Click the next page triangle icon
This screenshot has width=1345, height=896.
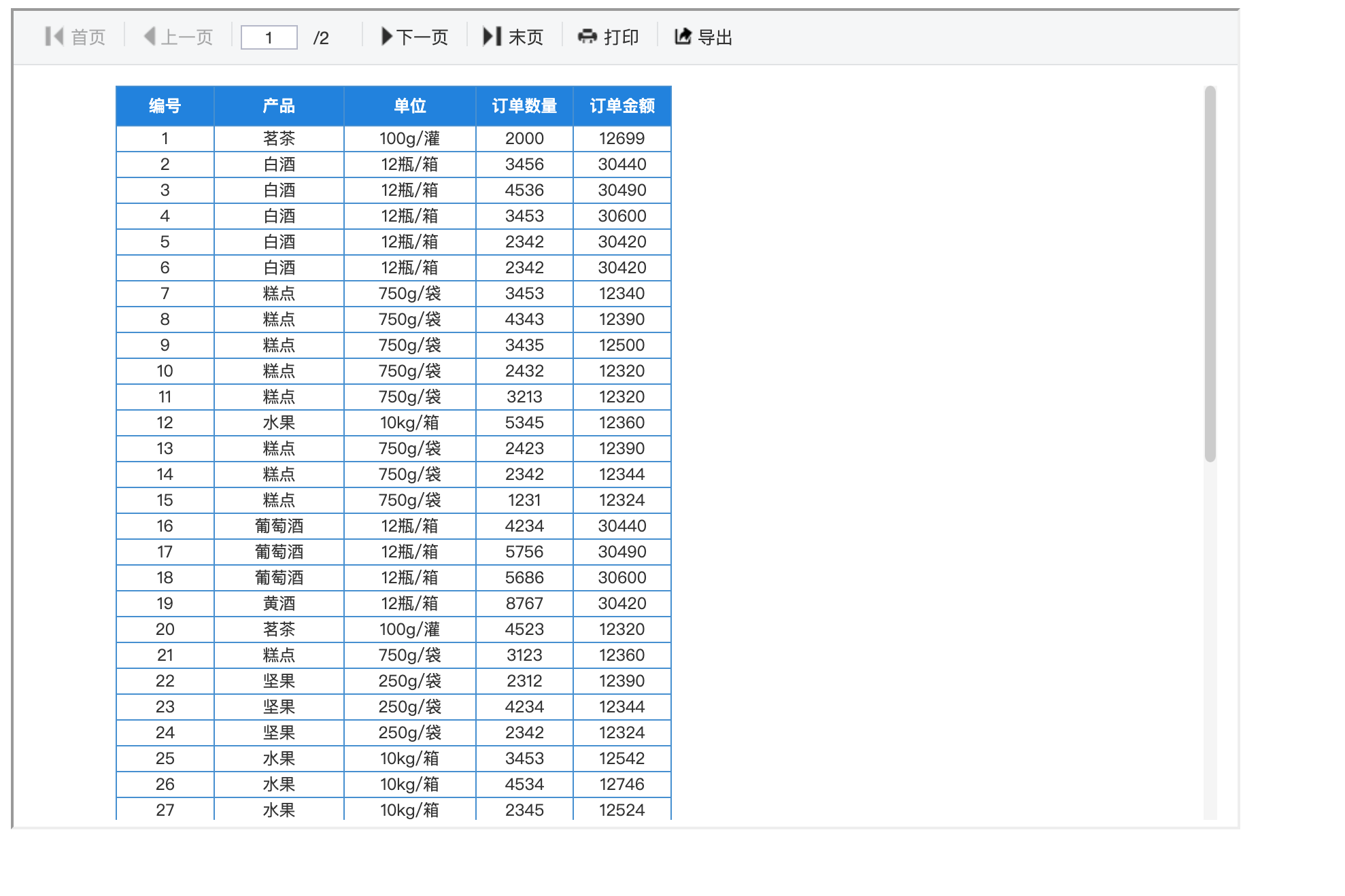(x=387, y=37)
